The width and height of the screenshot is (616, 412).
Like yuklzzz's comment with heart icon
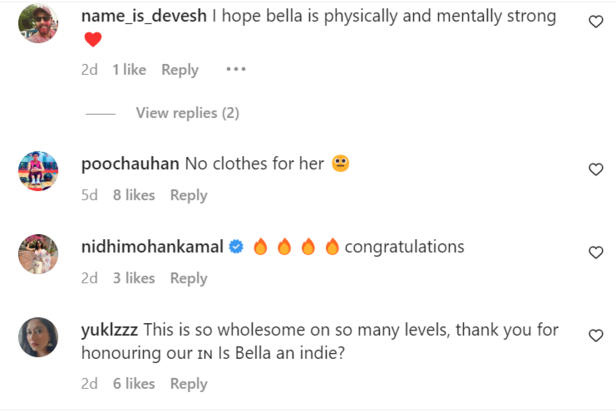(596, 336)
